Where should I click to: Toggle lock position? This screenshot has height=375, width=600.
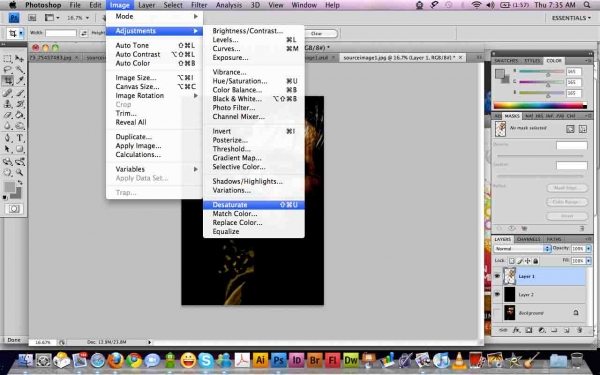528,261
